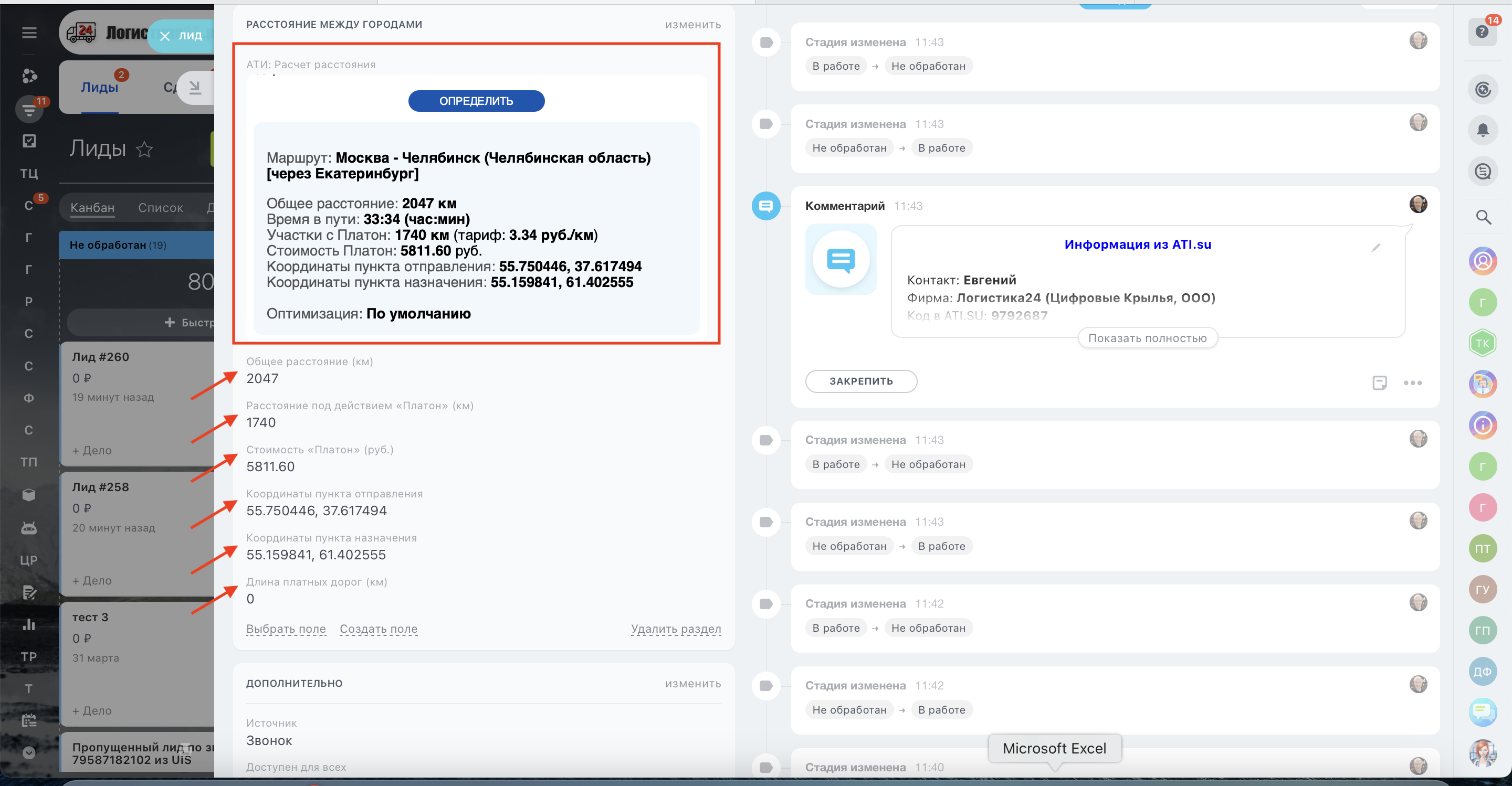The width and height of the screenshot is (1512, 786).
Task: Switch to Канбан view
Action: (x=92, y=208)
